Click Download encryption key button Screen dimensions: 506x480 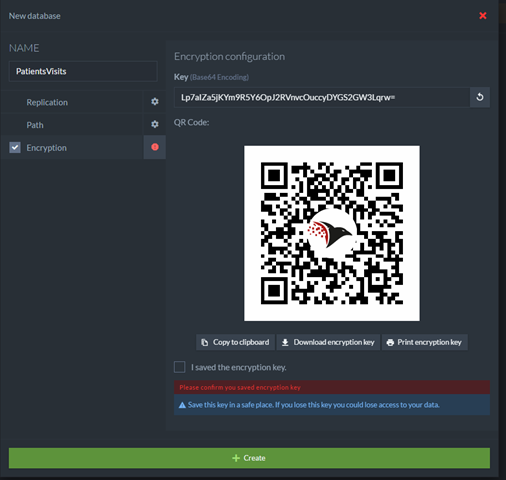328,342
